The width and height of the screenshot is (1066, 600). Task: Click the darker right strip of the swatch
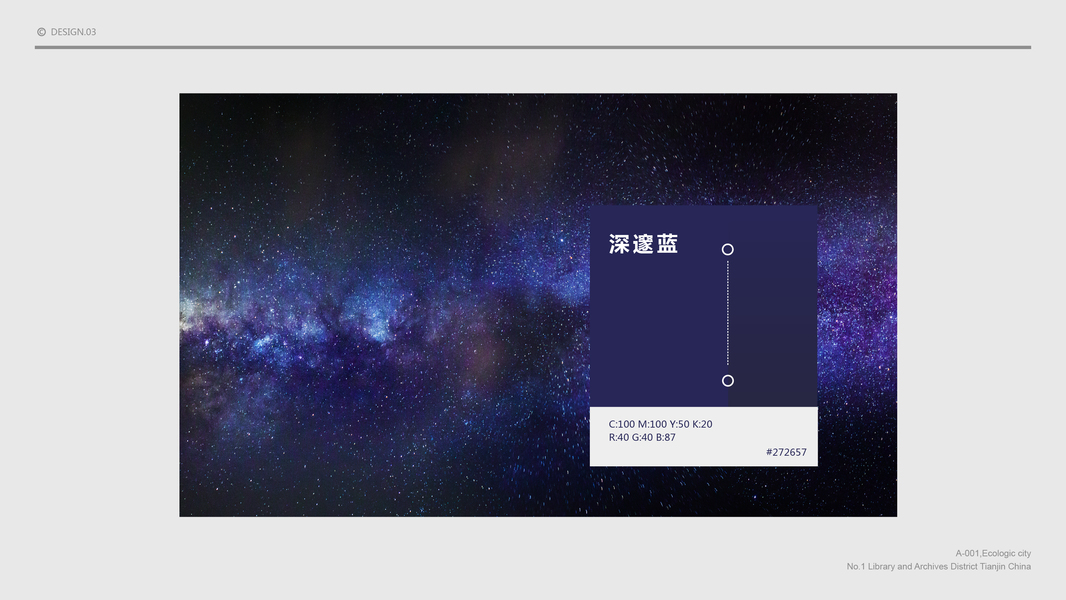tap(773, 306)
